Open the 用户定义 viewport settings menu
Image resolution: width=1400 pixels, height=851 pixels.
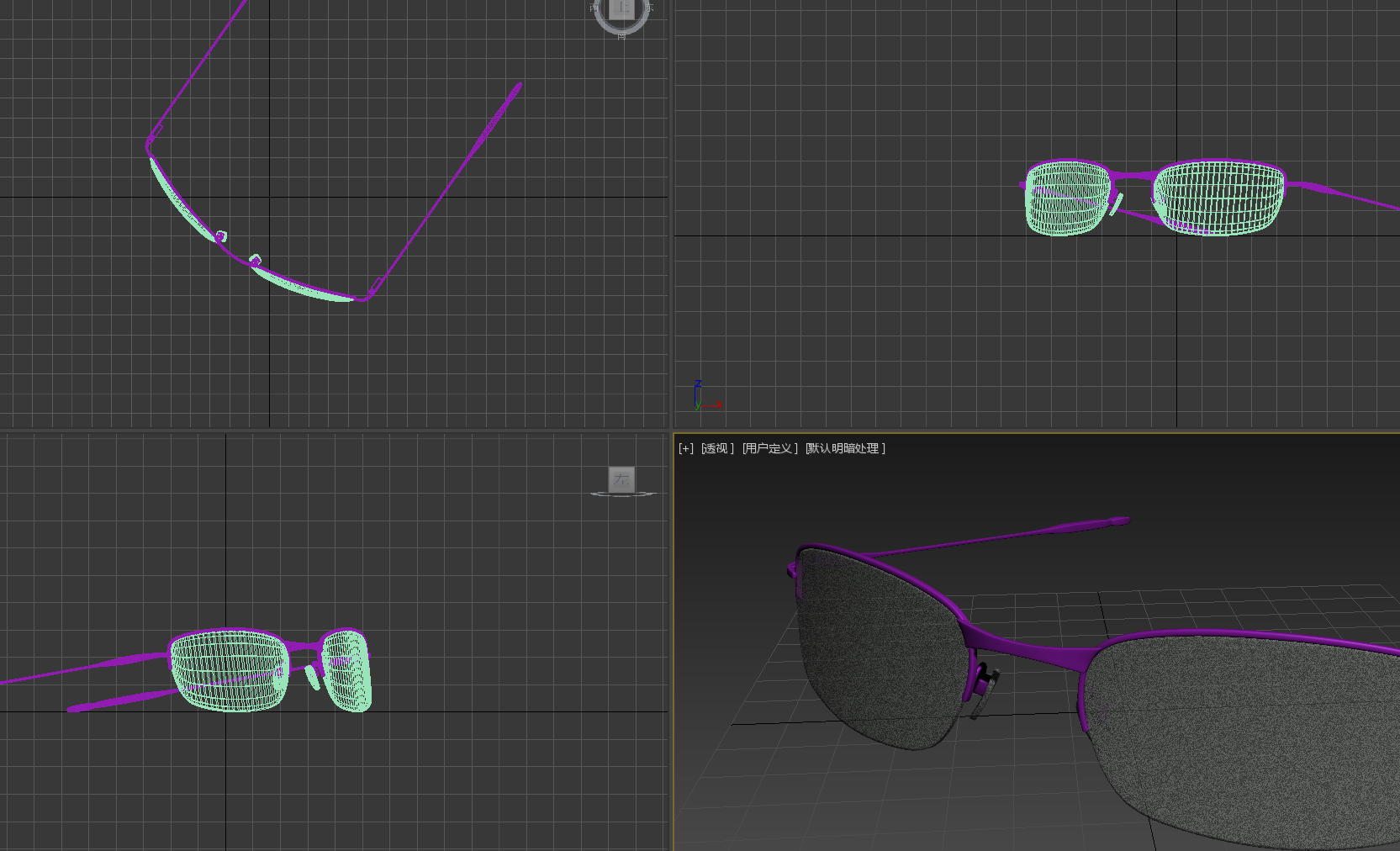tap(769, 448)
